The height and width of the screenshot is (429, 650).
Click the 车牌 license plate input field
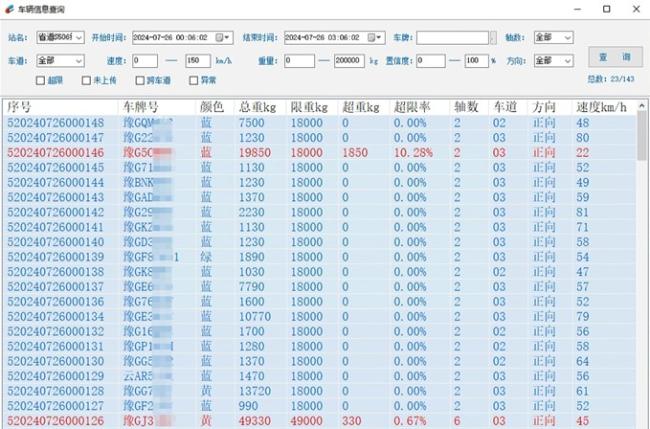click(452, 38)
